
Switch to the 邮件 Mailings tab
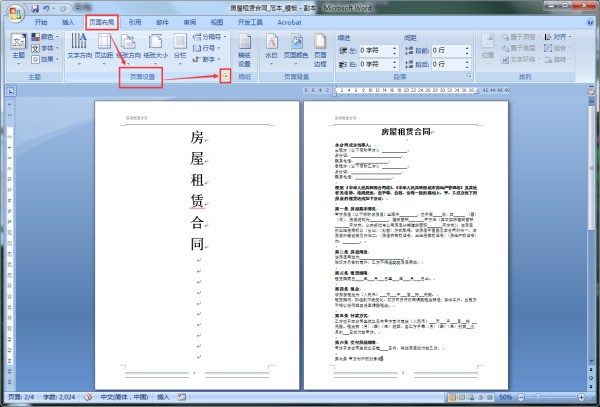[x=162, y=22]
